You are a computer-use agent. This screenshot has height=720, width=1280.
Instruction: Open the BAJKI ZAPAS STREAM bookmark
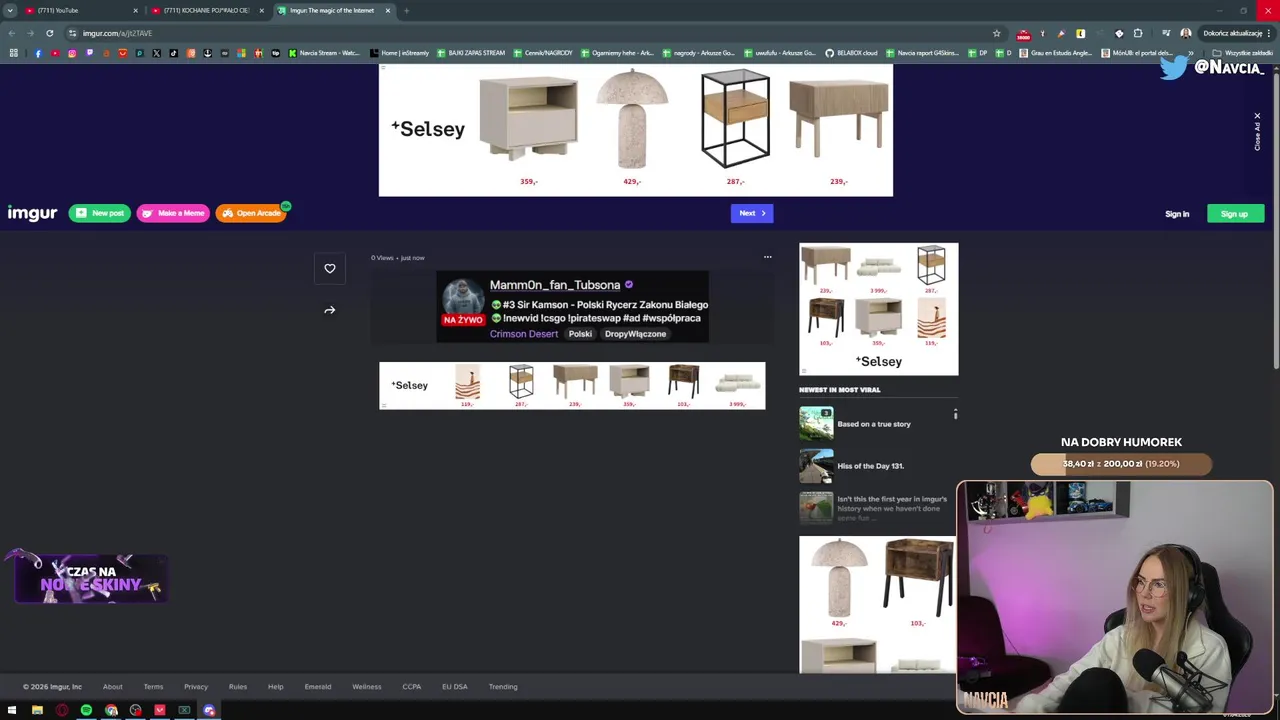click(471, 53)
